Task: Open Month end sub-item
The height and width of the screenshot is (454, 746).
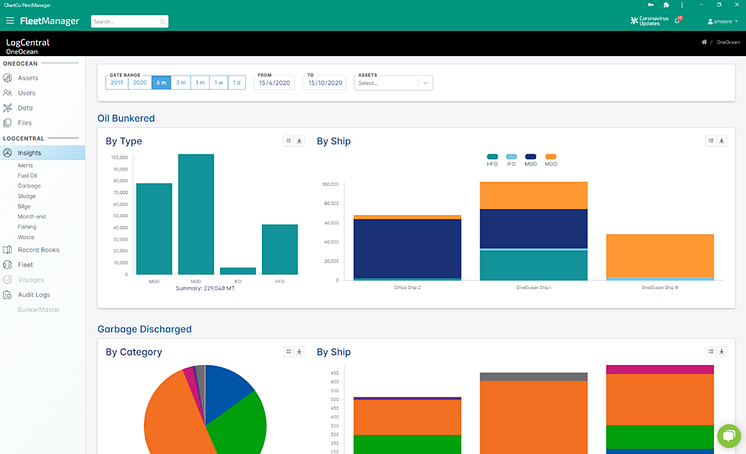Action: point(32,217)
